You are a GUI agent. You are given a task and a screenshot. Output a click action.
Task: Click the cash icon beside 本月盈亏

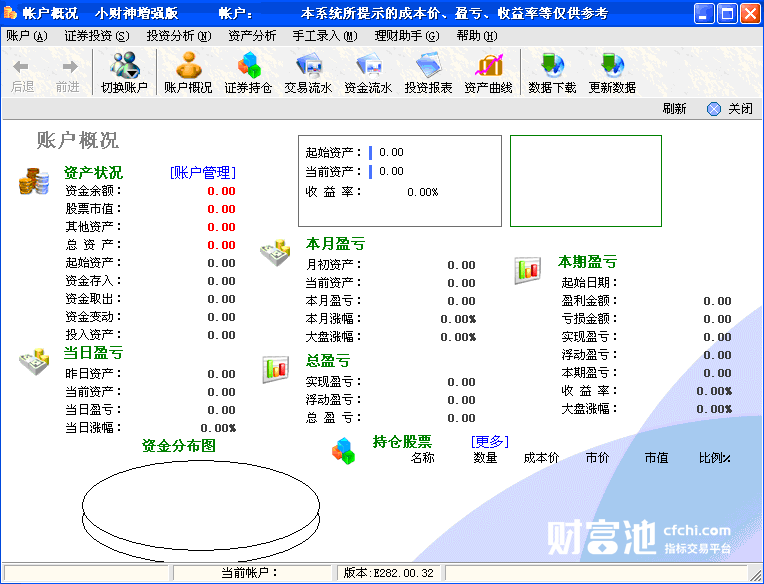(x=275, y=252)
